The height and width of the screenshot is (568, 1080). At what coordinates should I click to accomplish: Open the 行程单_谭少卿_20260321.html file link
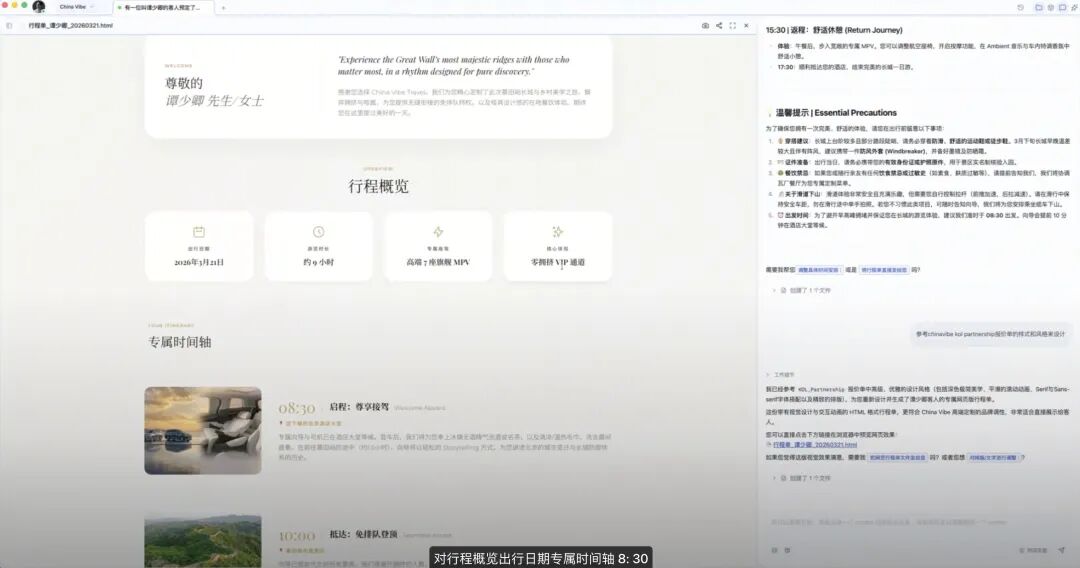pyautogui.click(x=808, y=444)
